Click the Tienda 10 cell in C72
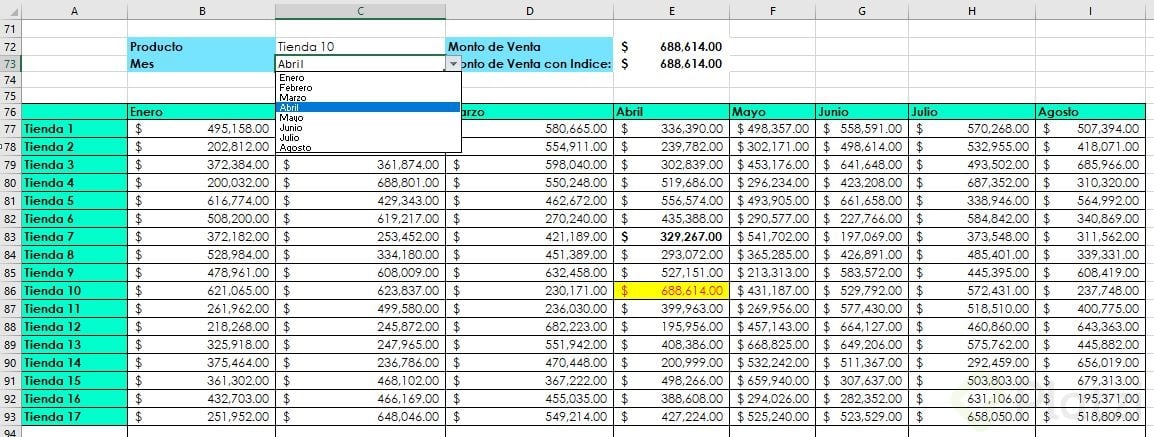The image size is (1154, 437). (361, 46)
